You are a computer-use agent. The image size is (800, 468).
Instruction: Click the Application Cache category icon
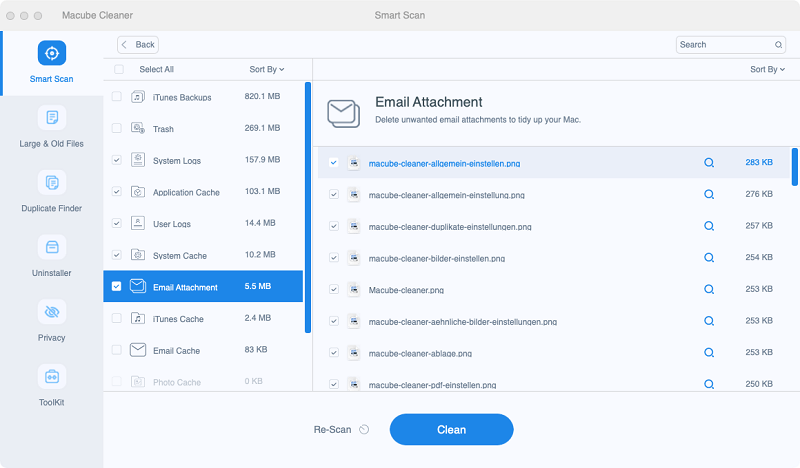click(x=138, y=191)
